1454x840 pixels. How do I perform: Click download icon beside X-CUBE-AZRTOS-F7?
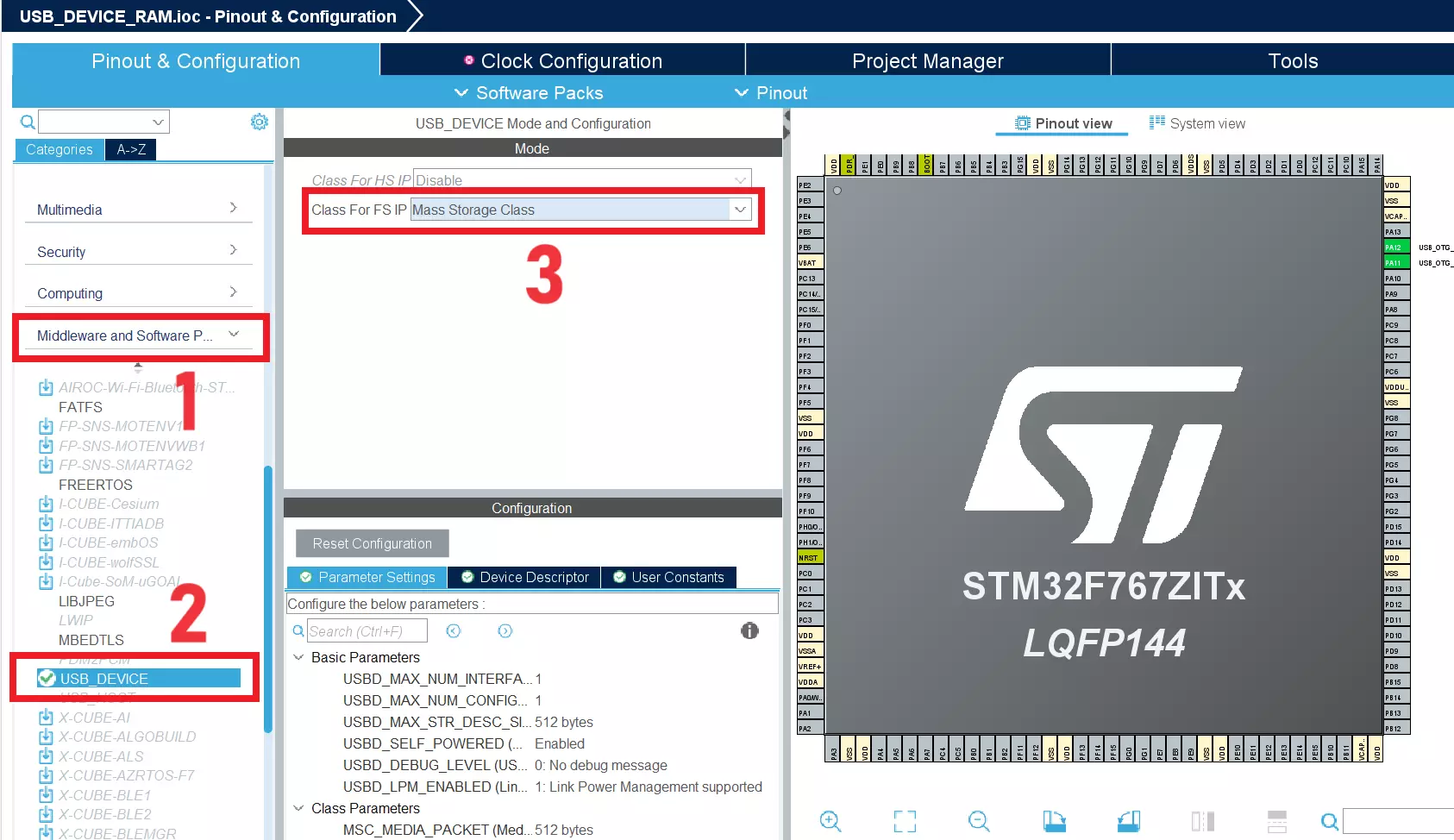point(46,775)
